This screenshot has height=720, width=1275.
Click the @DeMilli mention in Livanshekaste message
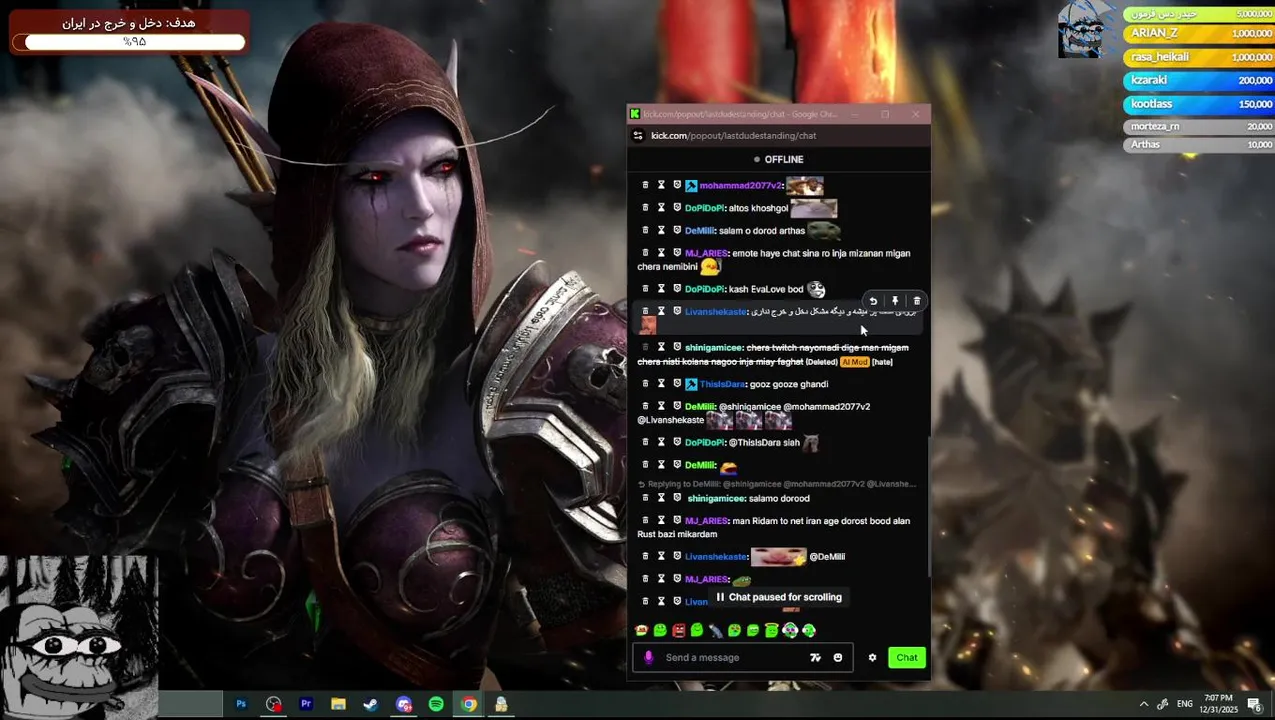(x=827, y=556)
